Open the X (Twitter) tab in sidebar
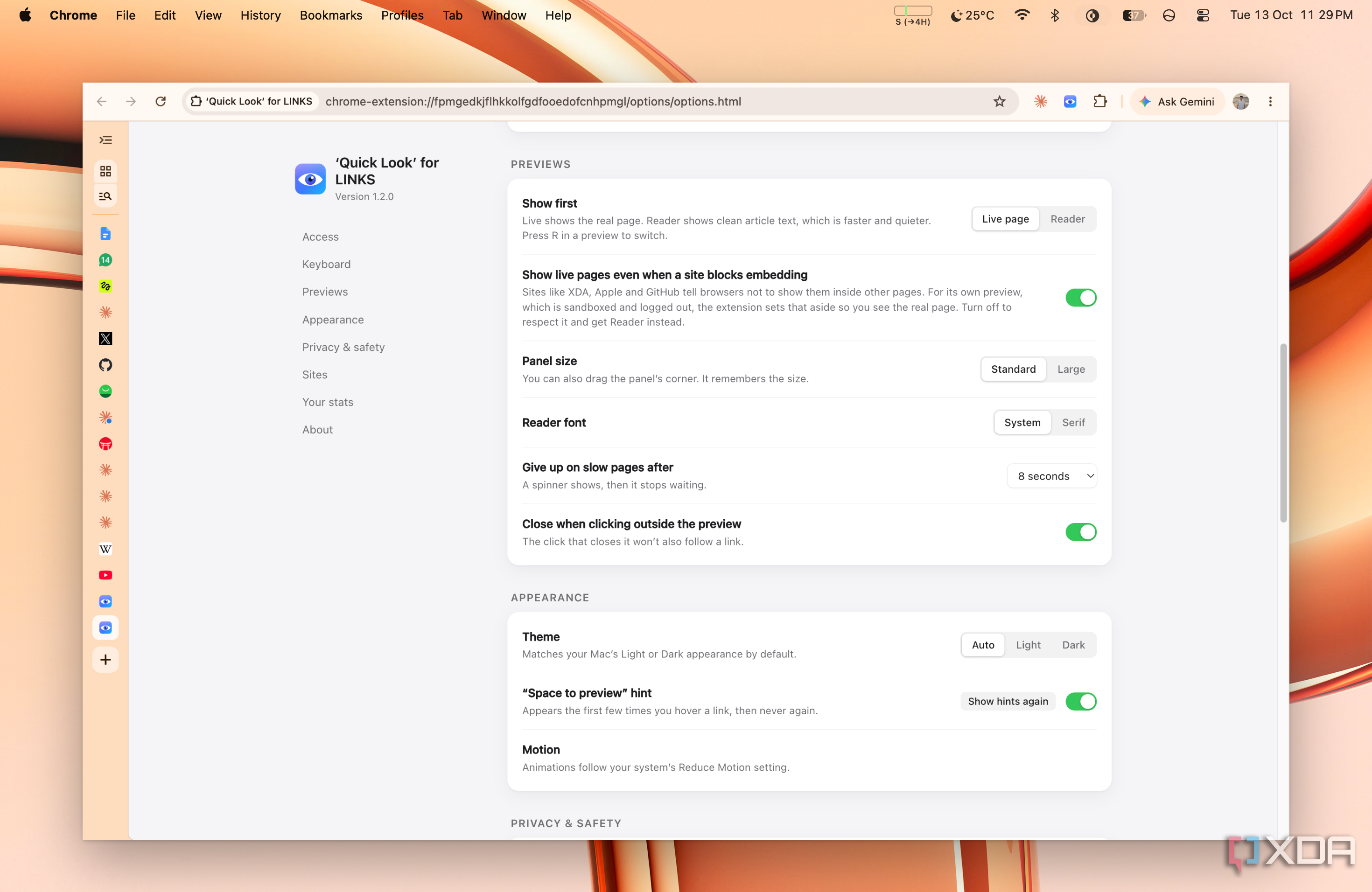The image size is (1372, 892). point(105,339)
